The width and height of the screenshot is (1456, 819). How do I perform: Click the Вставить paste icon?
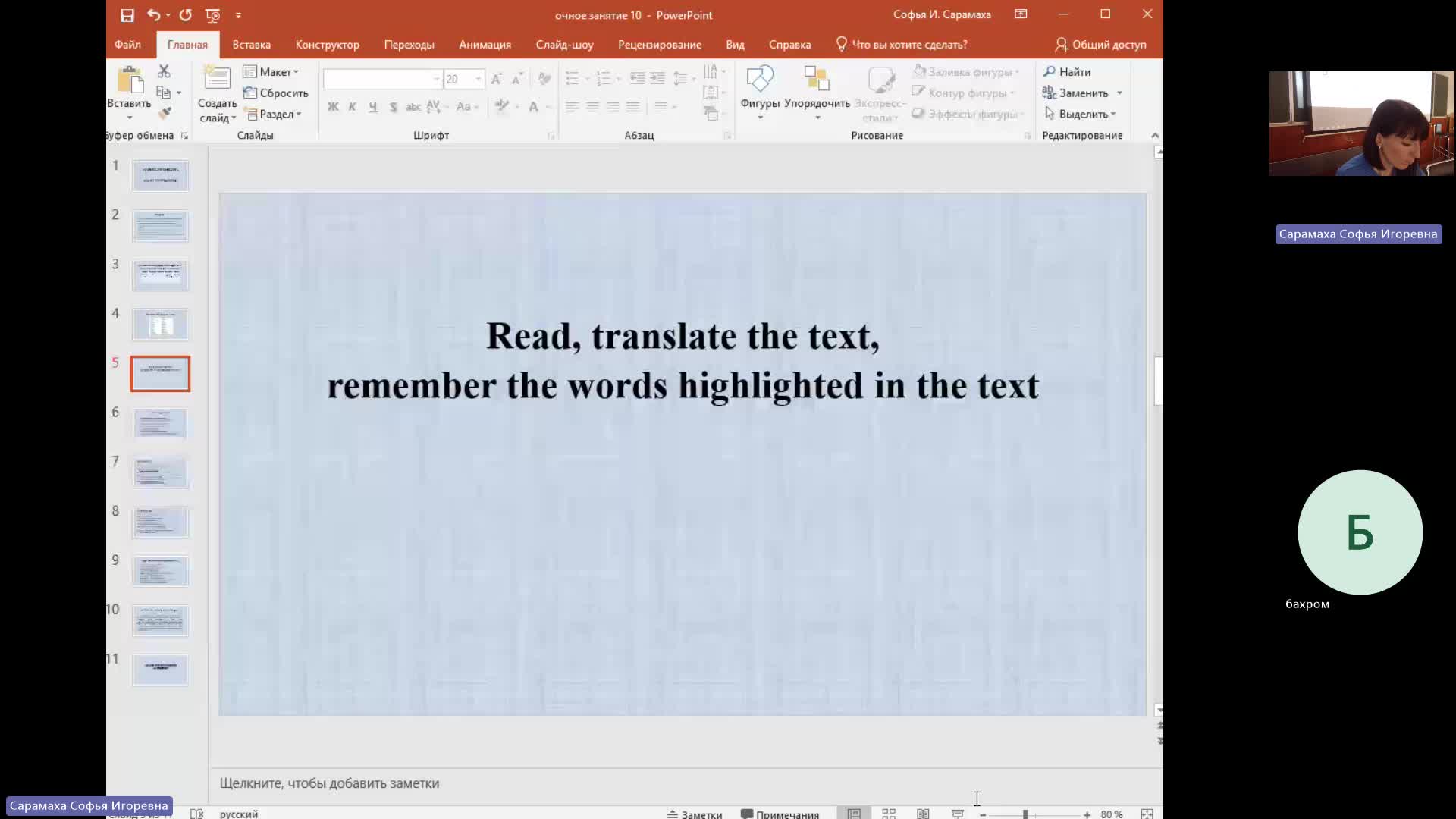129,80
